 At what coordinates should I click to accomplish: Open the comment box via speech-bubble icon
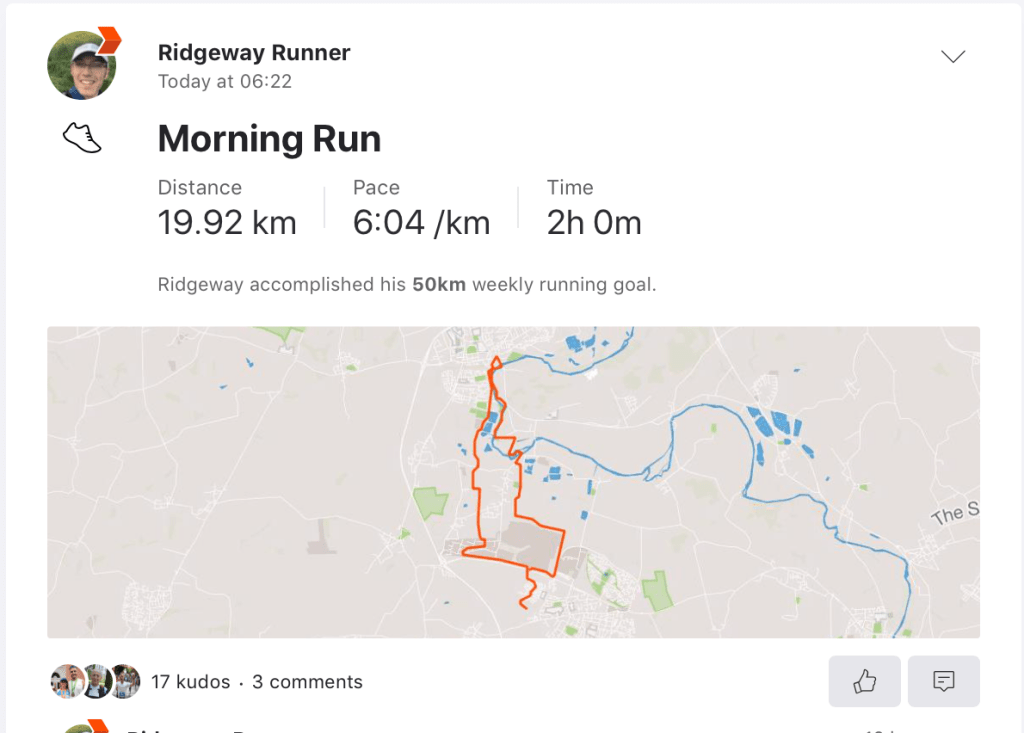click(943, 682)
